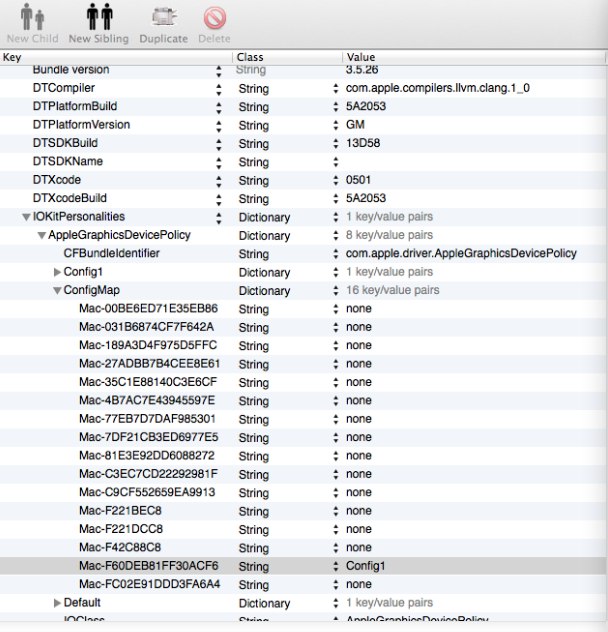Image resolution: width=608 pixels, height=632 pixels.
Task: Open key stepper for IOKitPersonalities row
Action: (219, 218)
